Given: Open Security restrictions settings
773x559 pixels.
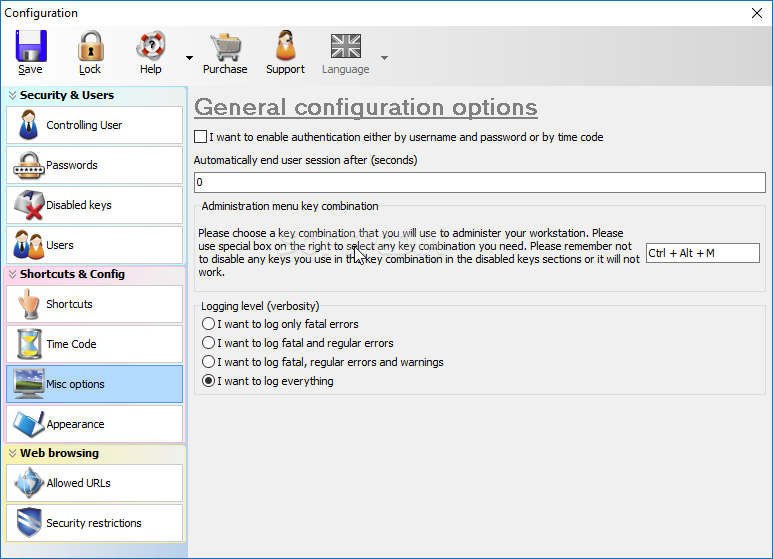Looking at the screenshot, I should point(95,523).
